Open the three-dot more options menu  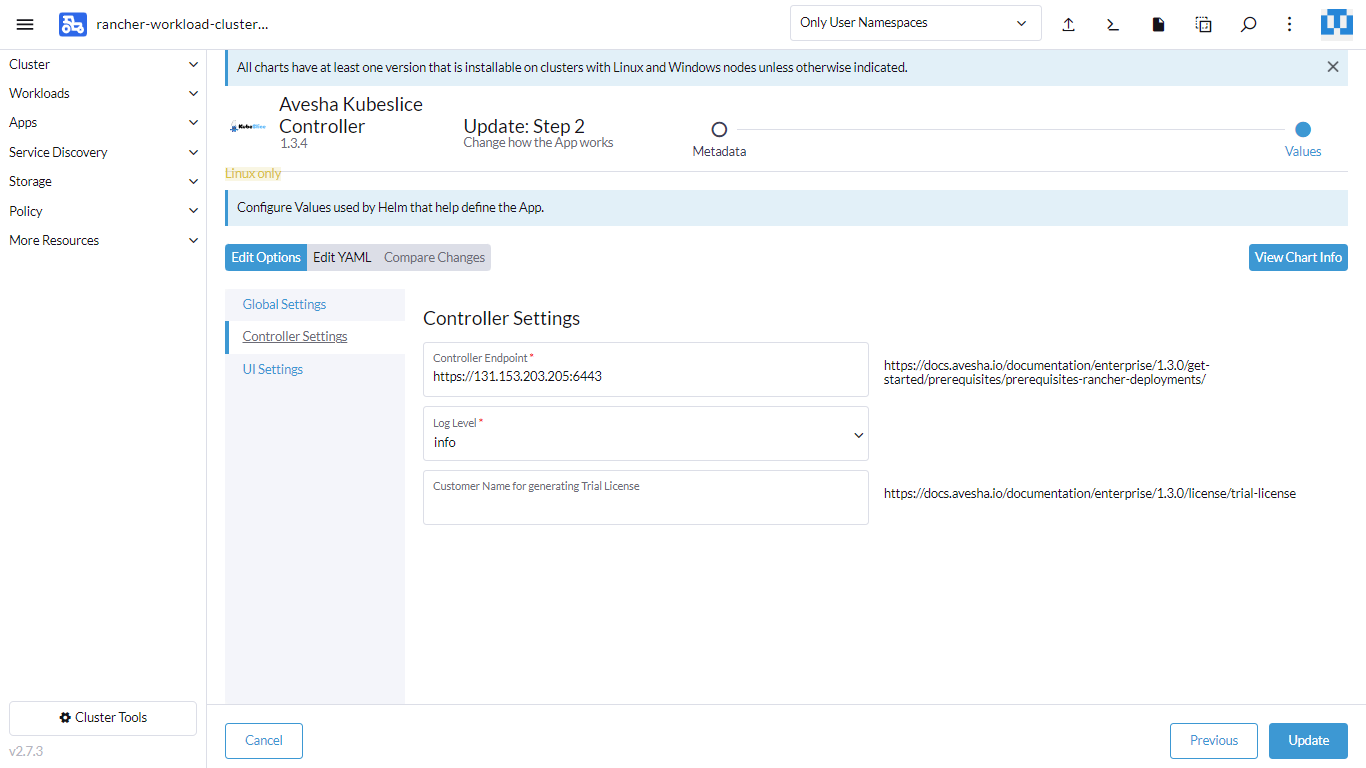pyautogui.click(x=1290, y=24)
